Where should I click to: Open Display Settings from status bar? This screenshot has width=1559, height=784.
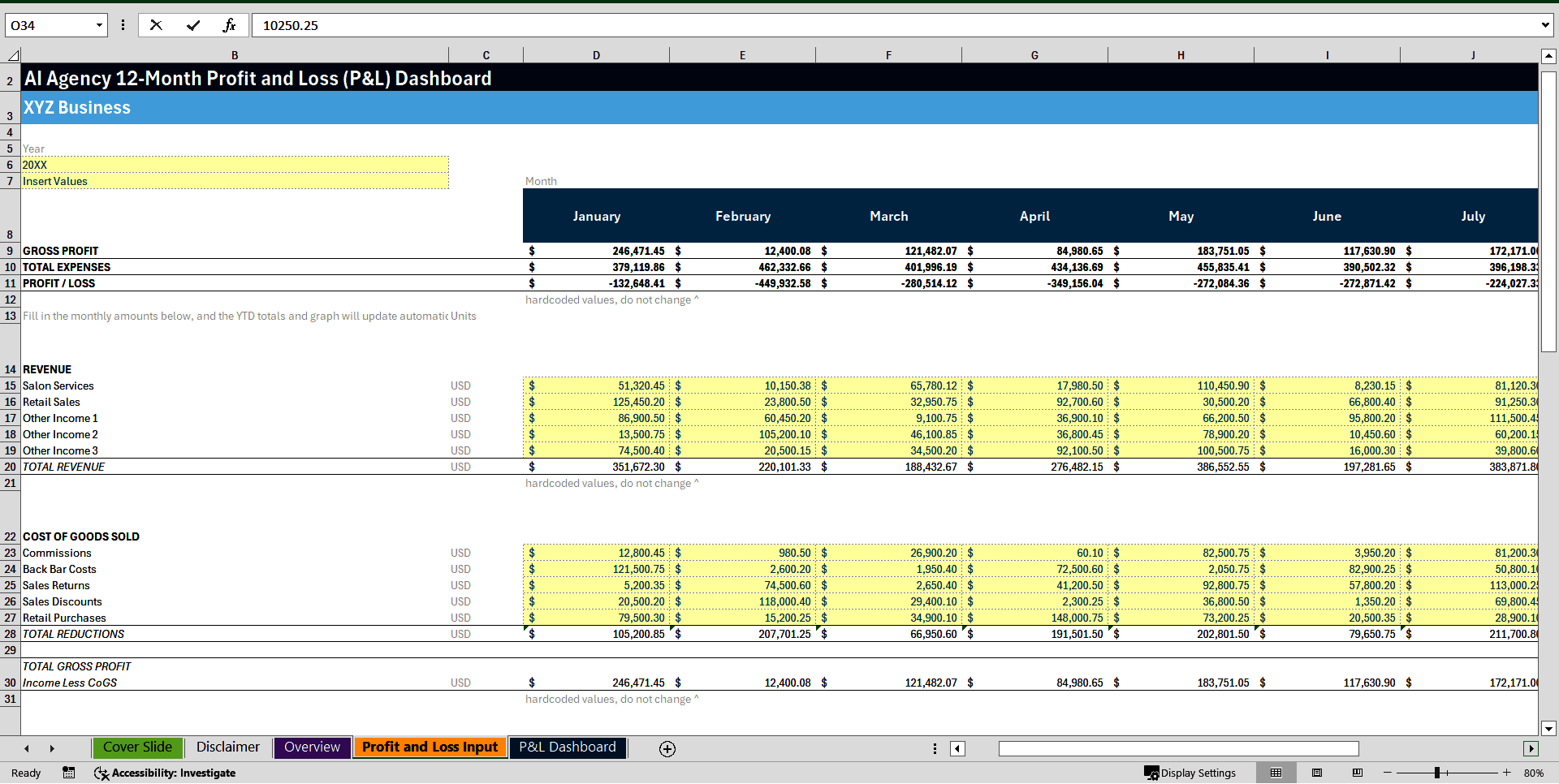coord(1191,773)
